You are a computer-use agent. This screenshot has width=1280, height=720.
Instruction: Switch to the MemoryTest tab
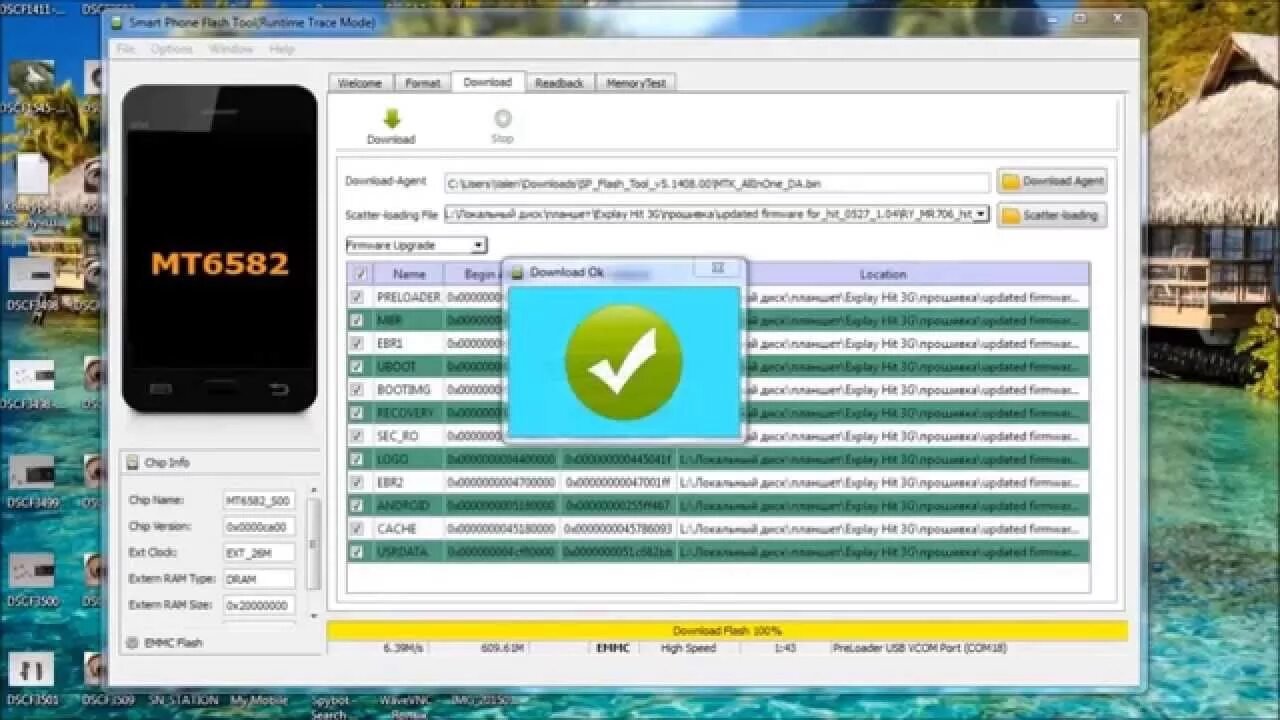click(636, 83)
